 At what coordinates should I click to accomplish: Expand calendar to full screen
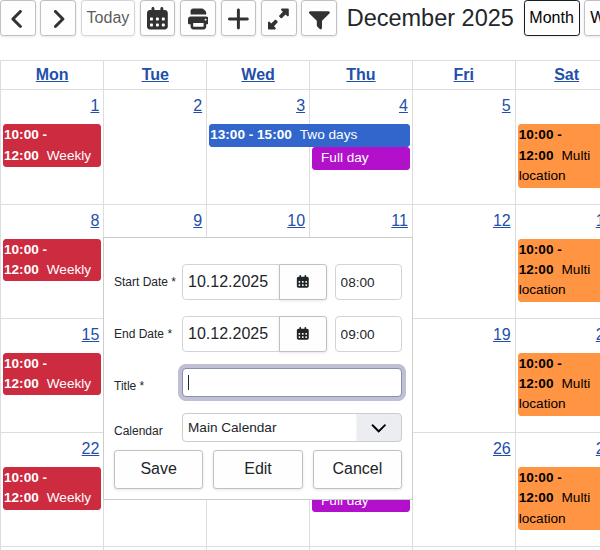tap(278, 18)
